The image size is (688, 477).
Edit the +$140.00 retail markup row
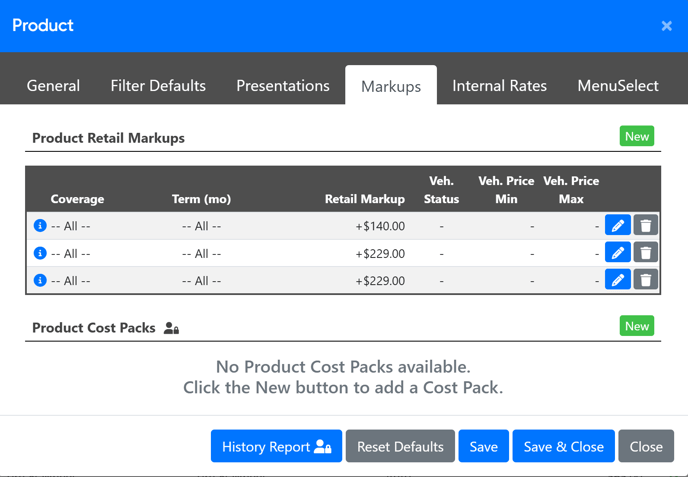point(618,226)
